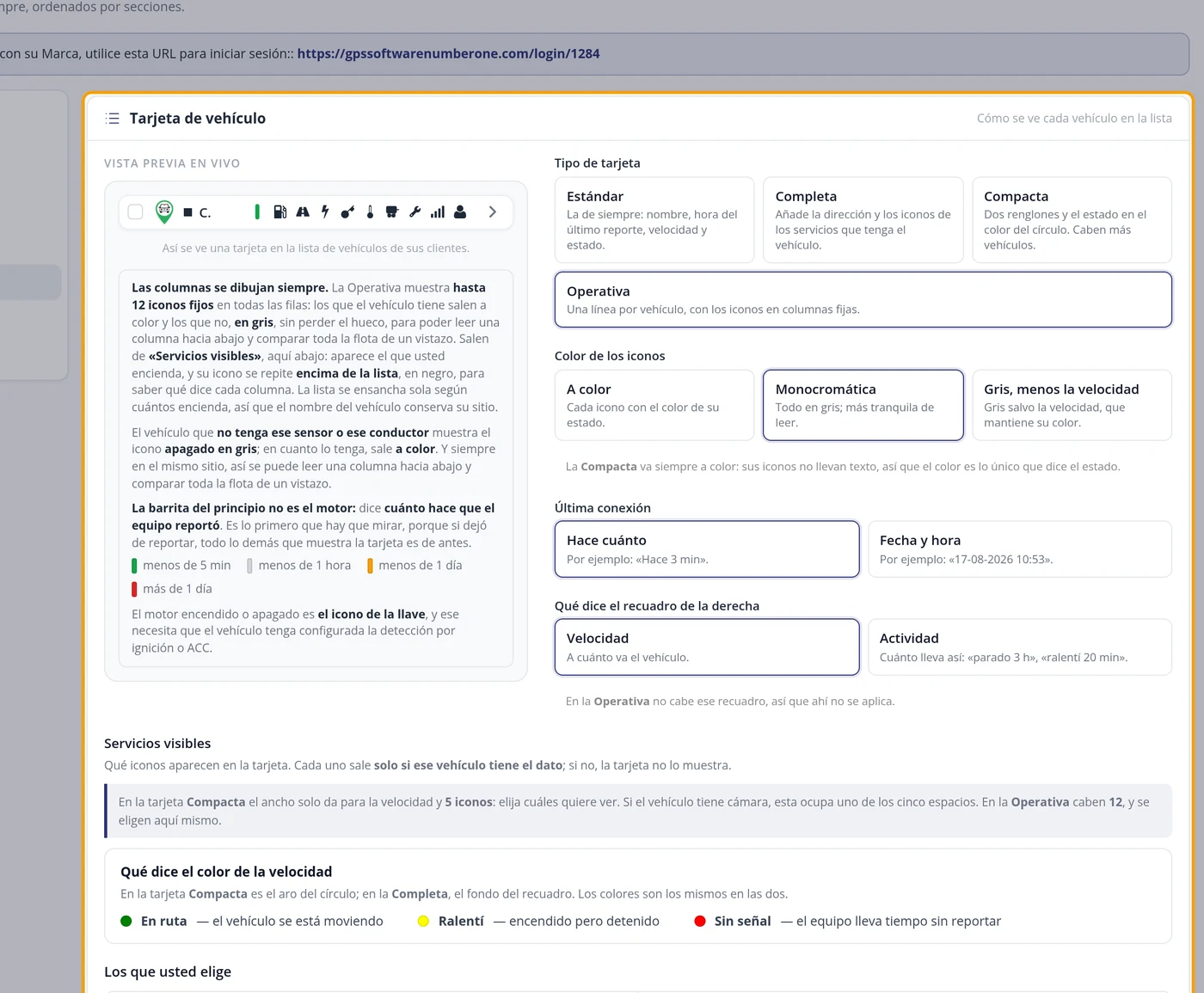Click Cómo se ve cada vehículo en la lista
Image resolution: width=1204 pixels, height=993 pixels.
point(1074,119)
